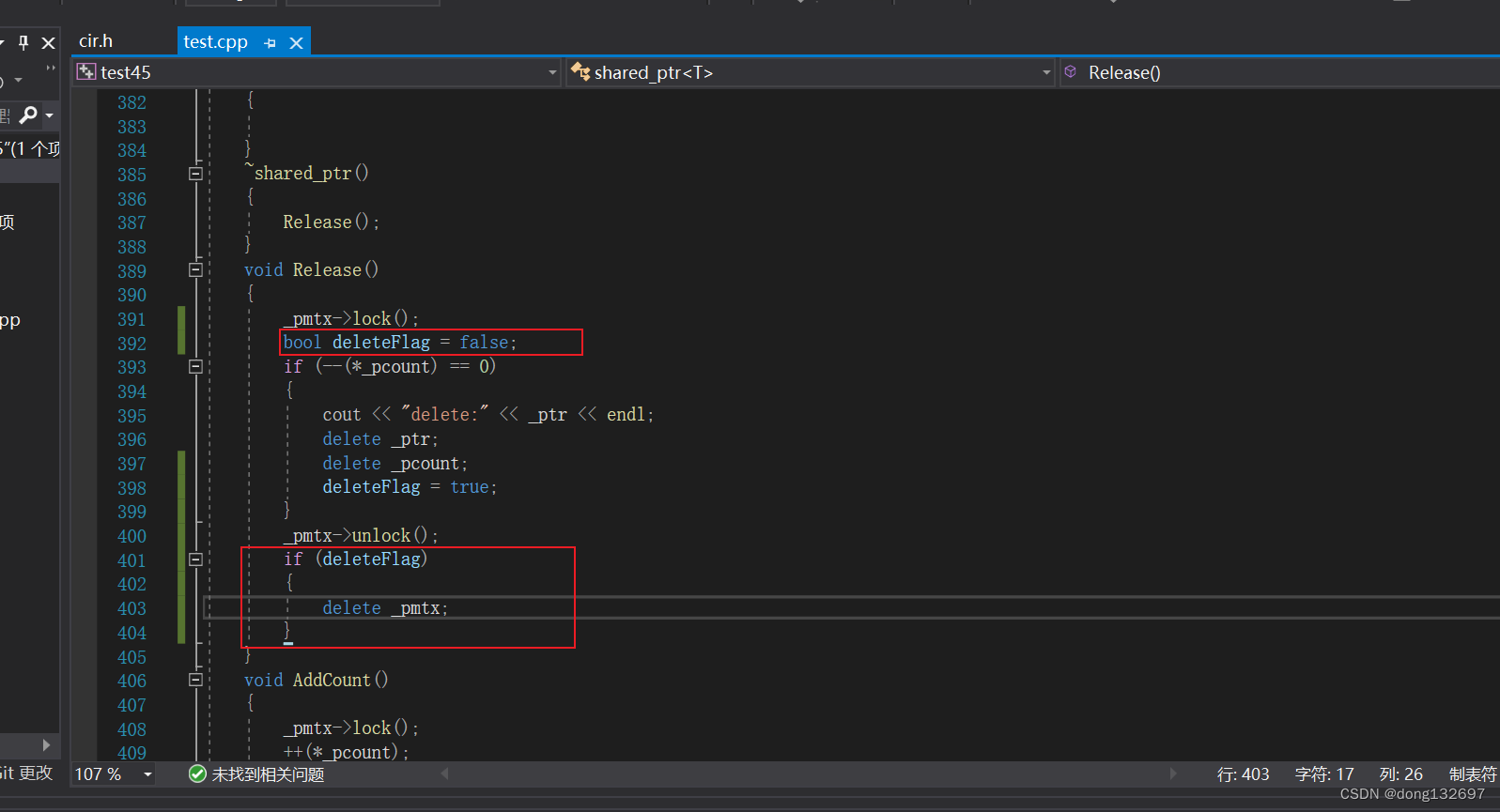Collapse the ~shared_ptr() destructor block
The image size is (1500, 812).
195,174
